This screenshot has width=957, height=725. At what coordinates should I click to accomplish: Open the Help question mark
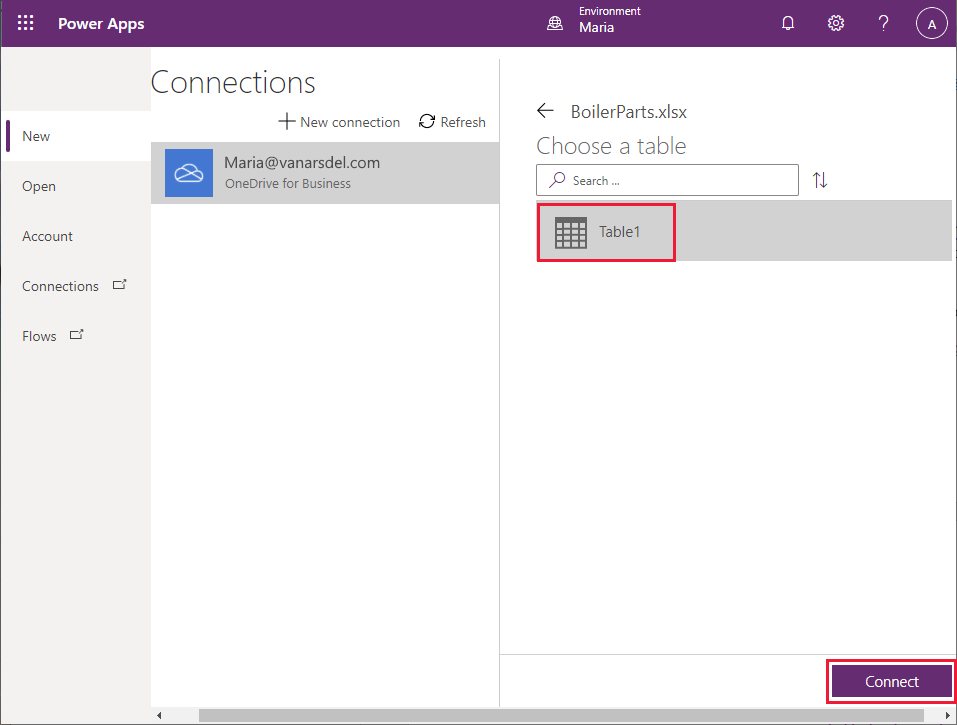point(883,22)
